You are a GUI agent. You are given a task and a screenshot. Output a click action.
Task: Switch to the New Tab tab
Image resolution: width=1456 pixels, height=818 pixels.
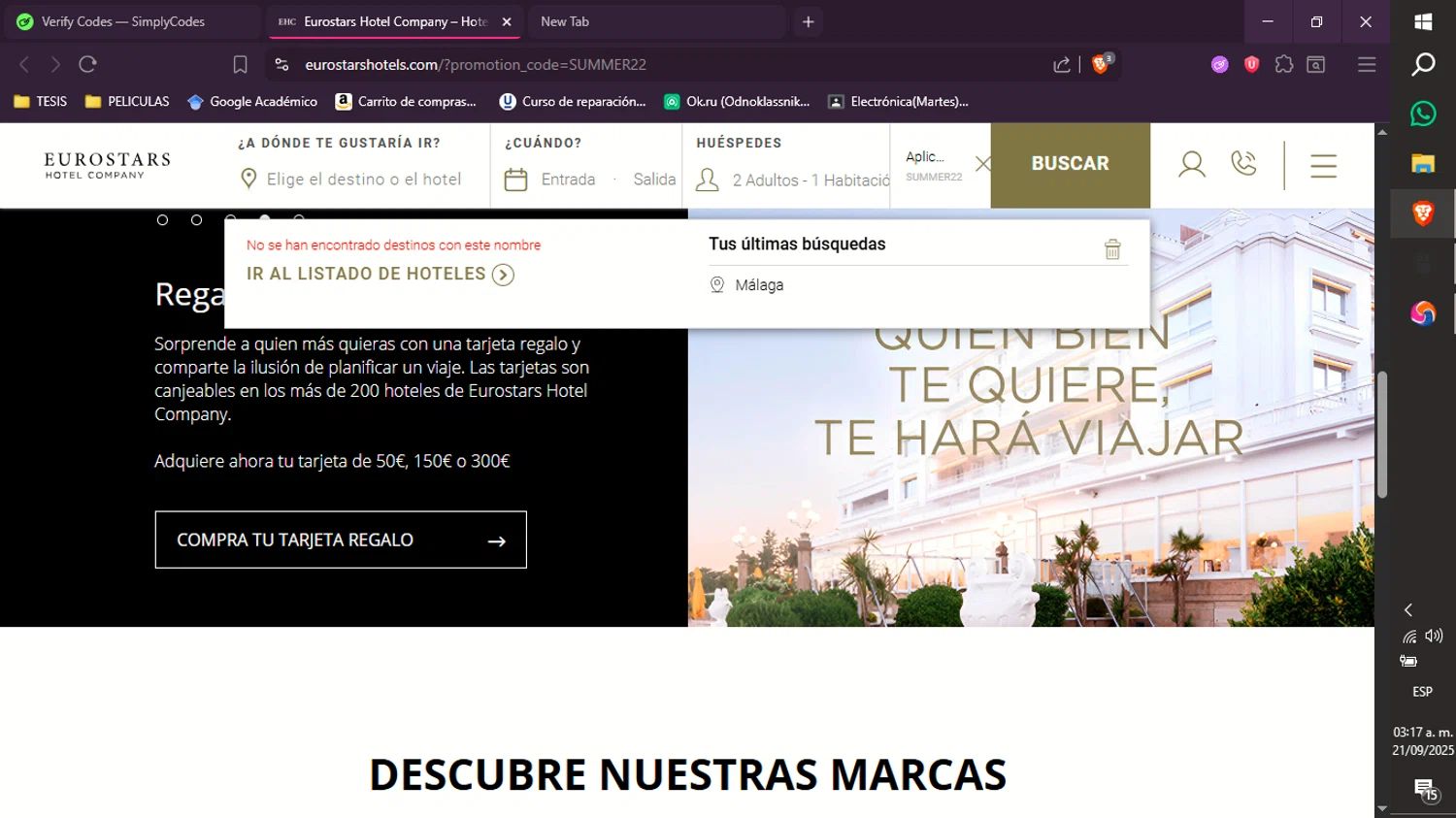[655, 21]
